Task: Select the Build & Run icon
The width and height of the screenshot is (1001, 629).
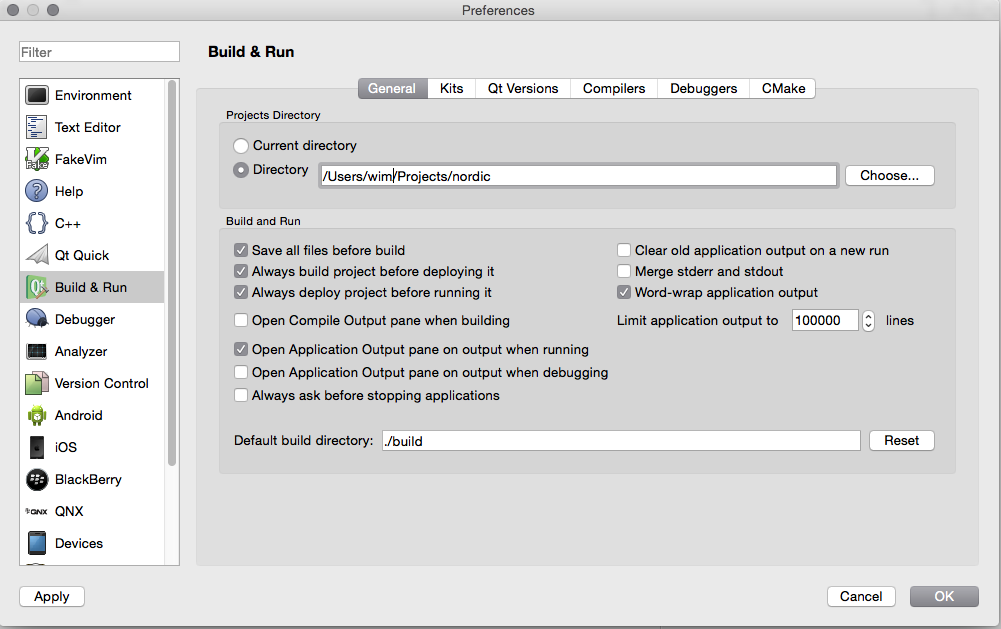Action: 36,287
